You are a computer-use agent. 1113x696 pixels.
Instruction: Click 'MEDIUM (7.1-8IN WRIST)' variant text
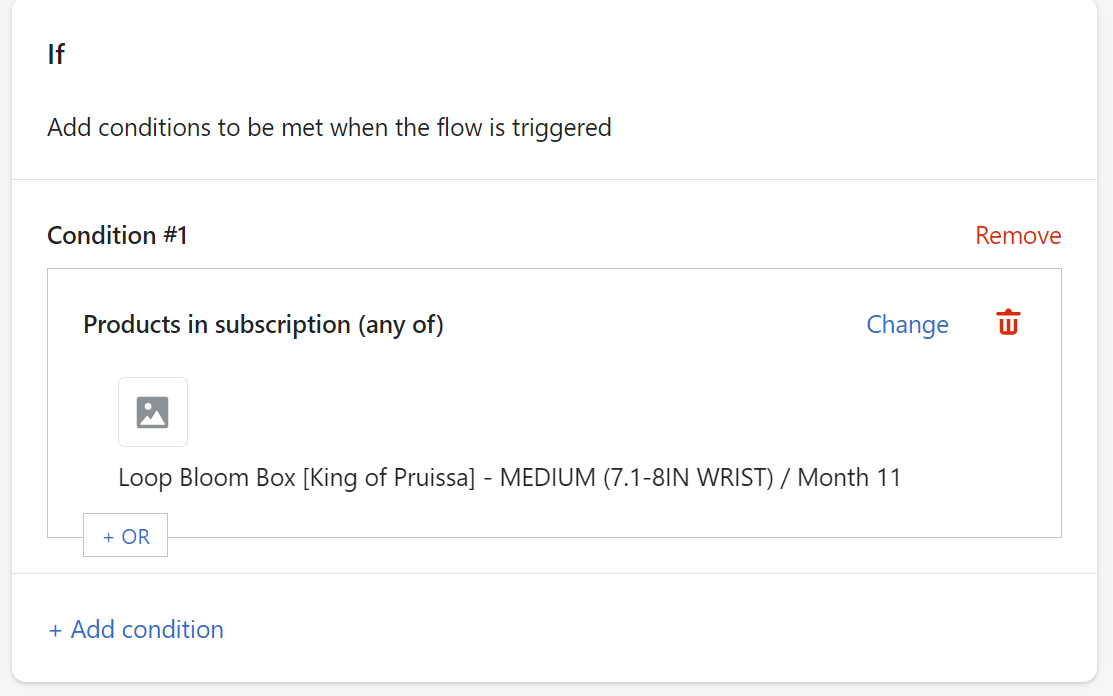(636, 478)
